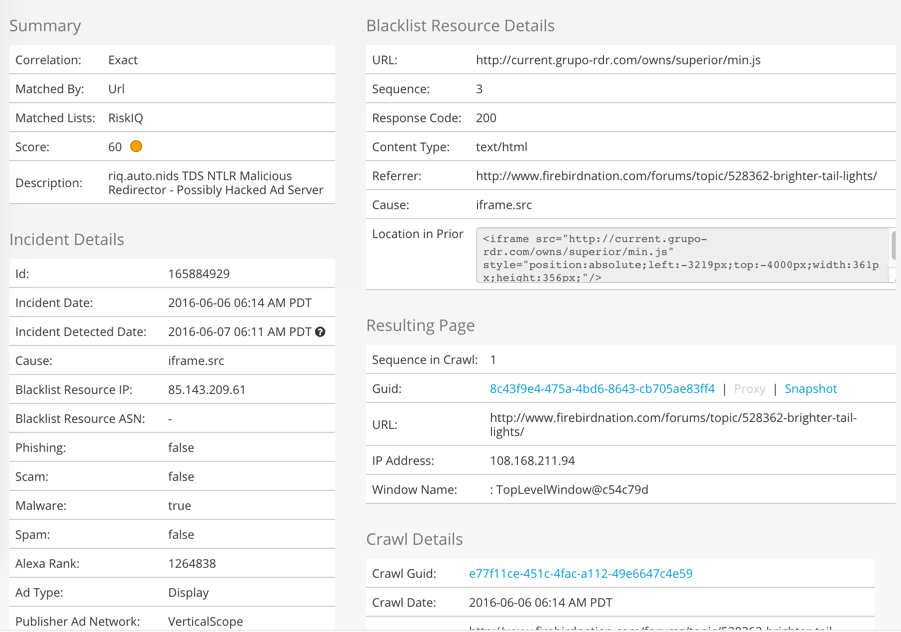Click the "Response Code:" label
This screenshot has width=901, height=632.
coord(417,118)
